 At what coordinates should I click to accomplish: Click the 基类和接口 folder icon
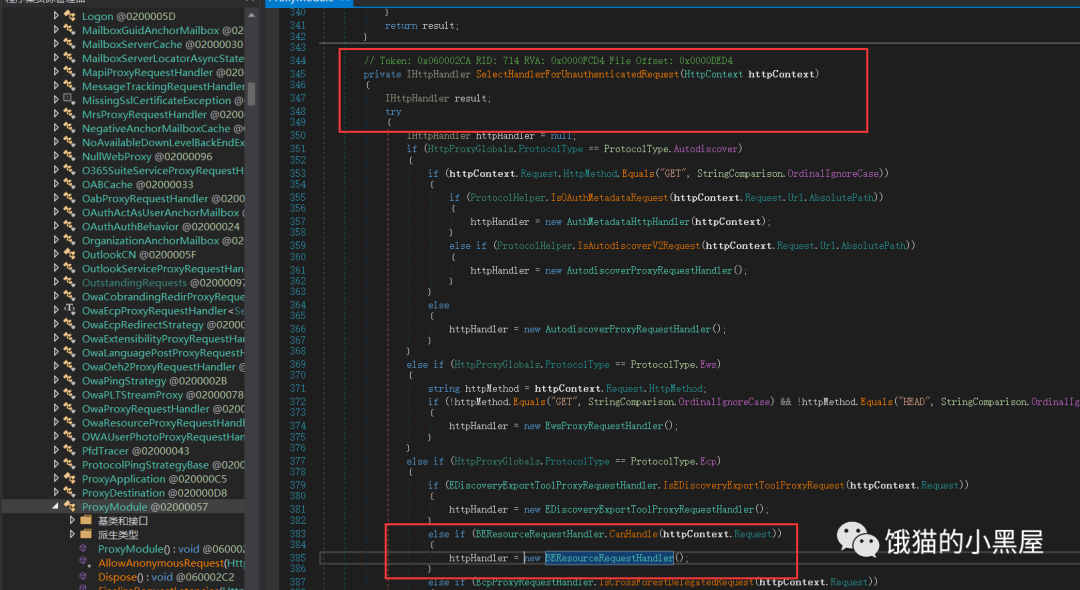pos(85,521)
